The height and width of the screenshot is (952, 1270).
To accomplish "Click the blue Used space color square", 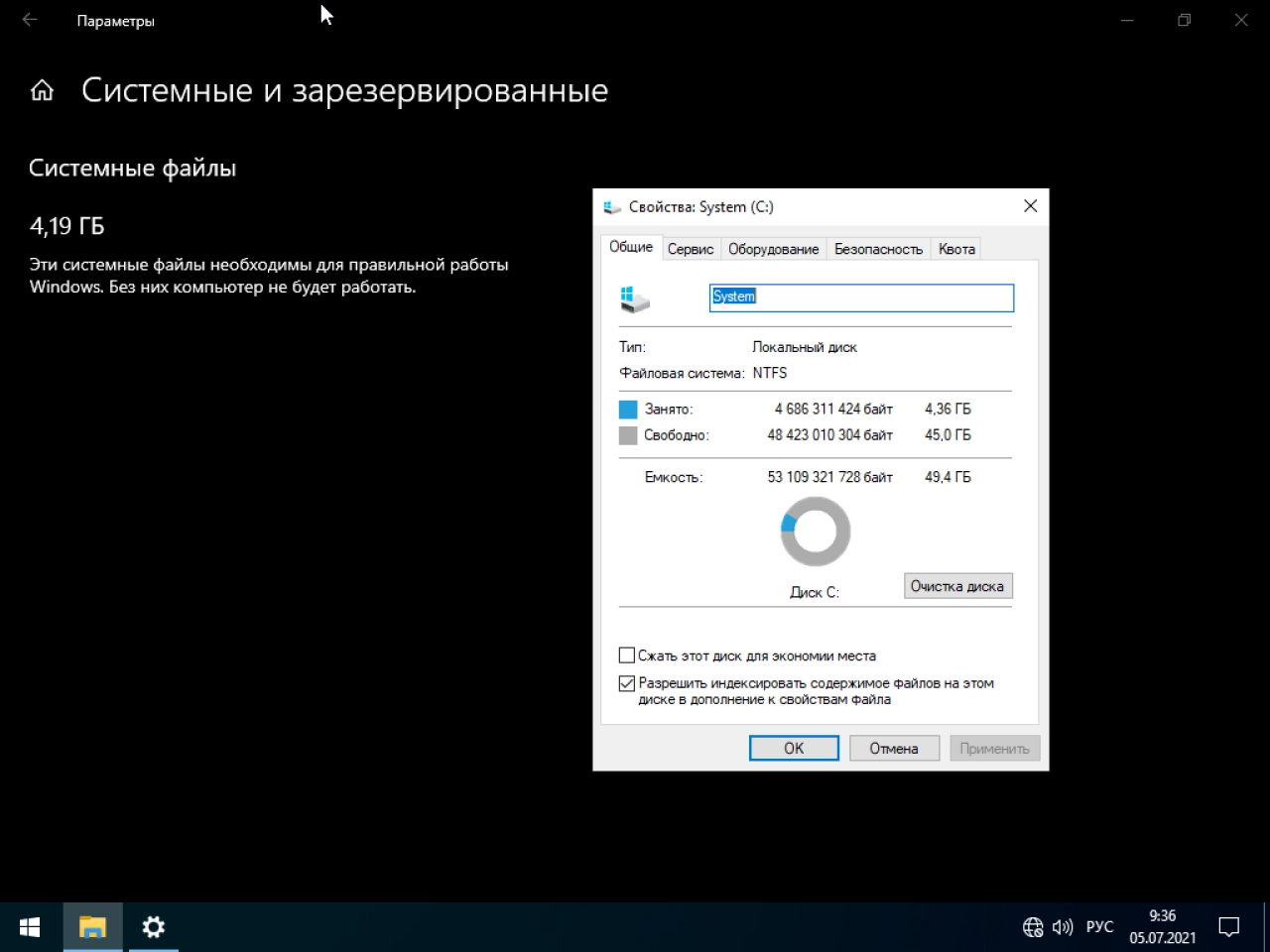I will click(x=628, y=409).
